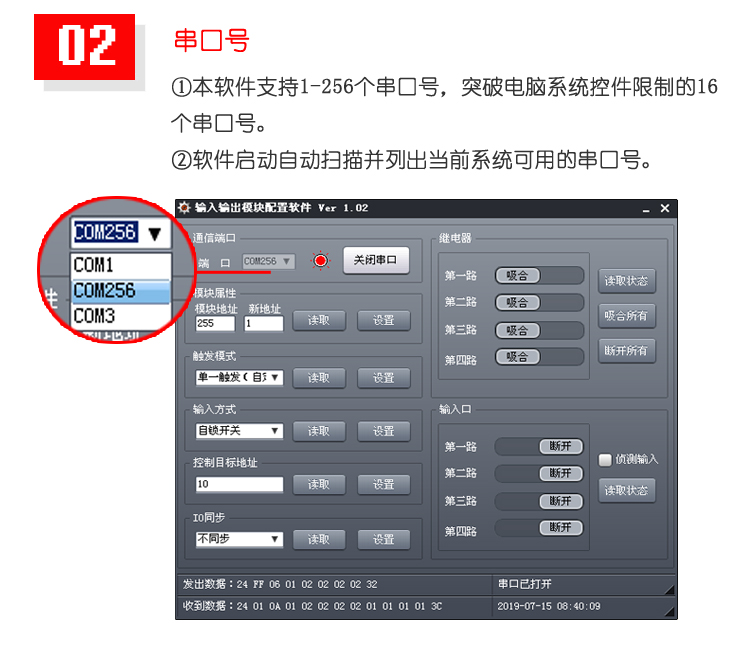
Task: Click the 吸合所有 button
Action: pos(627,316)
